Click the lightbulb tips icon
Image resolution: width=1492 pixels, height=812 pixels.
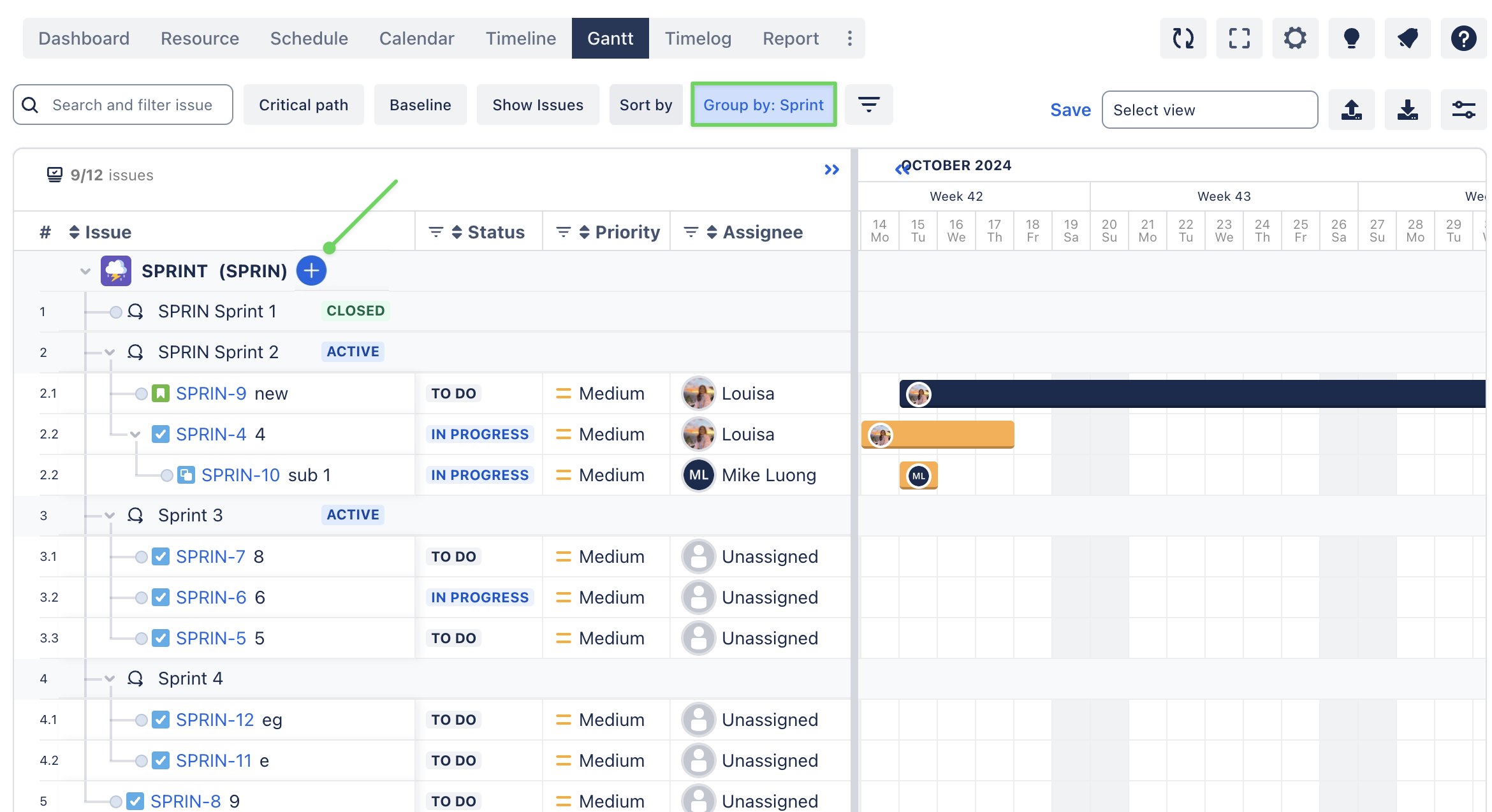pos(1351,38)
